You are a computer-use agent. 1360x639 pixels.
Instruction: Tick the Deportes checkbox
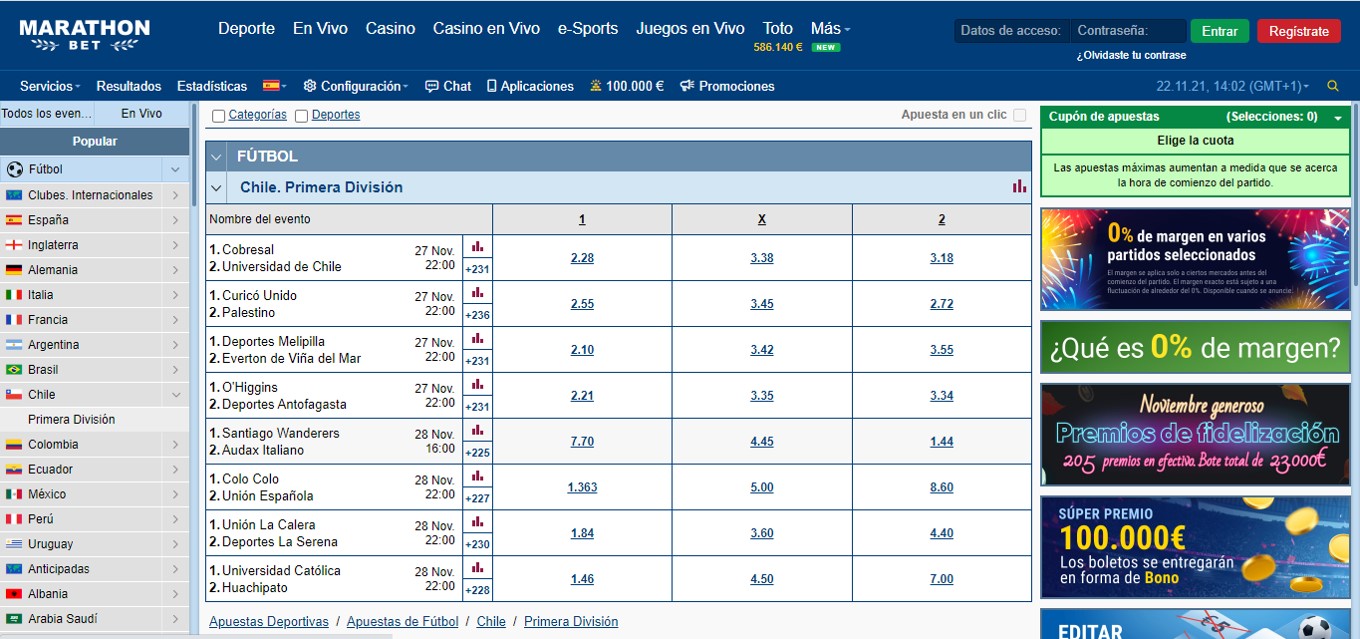click(301, 116)
